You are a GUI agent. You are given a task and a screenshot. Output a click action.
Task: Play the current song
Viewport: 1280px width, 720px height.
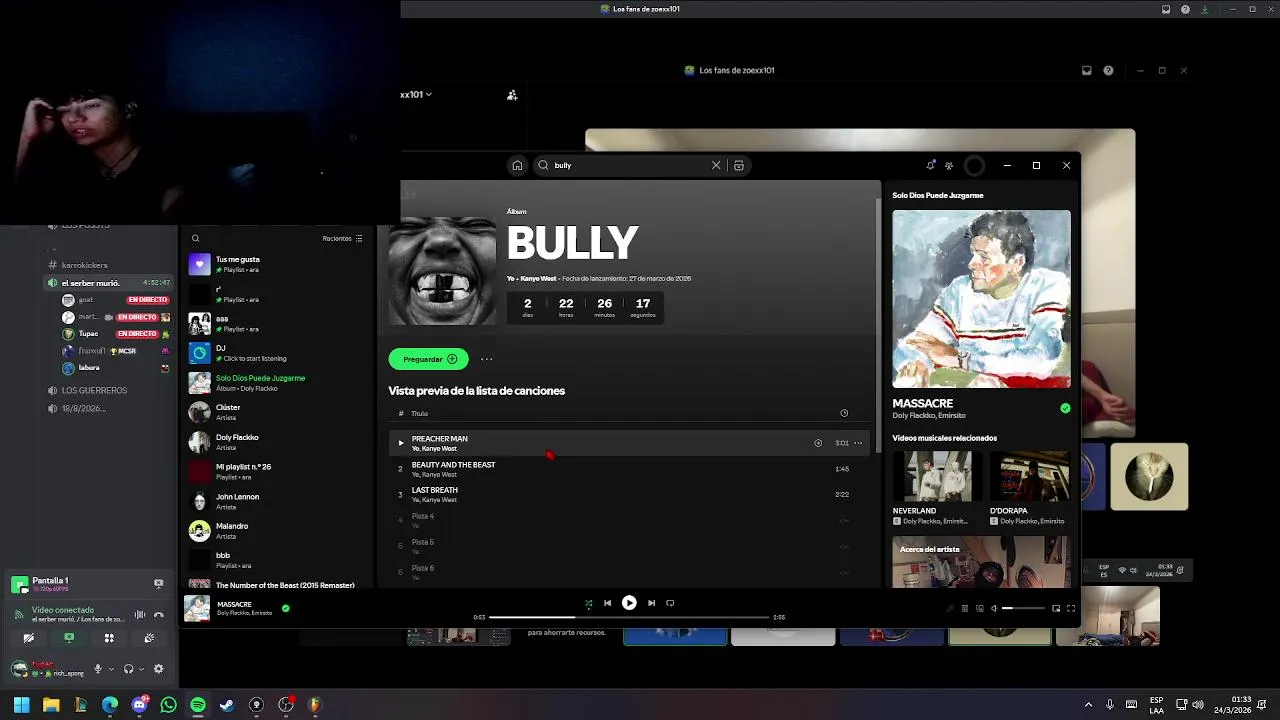tap(629, 603)
